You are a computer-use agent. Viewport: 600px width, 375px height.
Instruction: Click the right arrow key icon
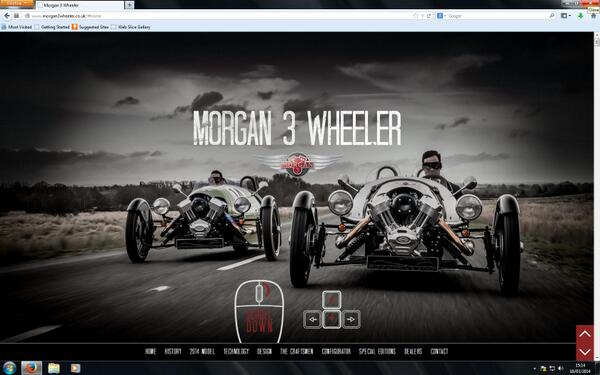tap(351, 320)
